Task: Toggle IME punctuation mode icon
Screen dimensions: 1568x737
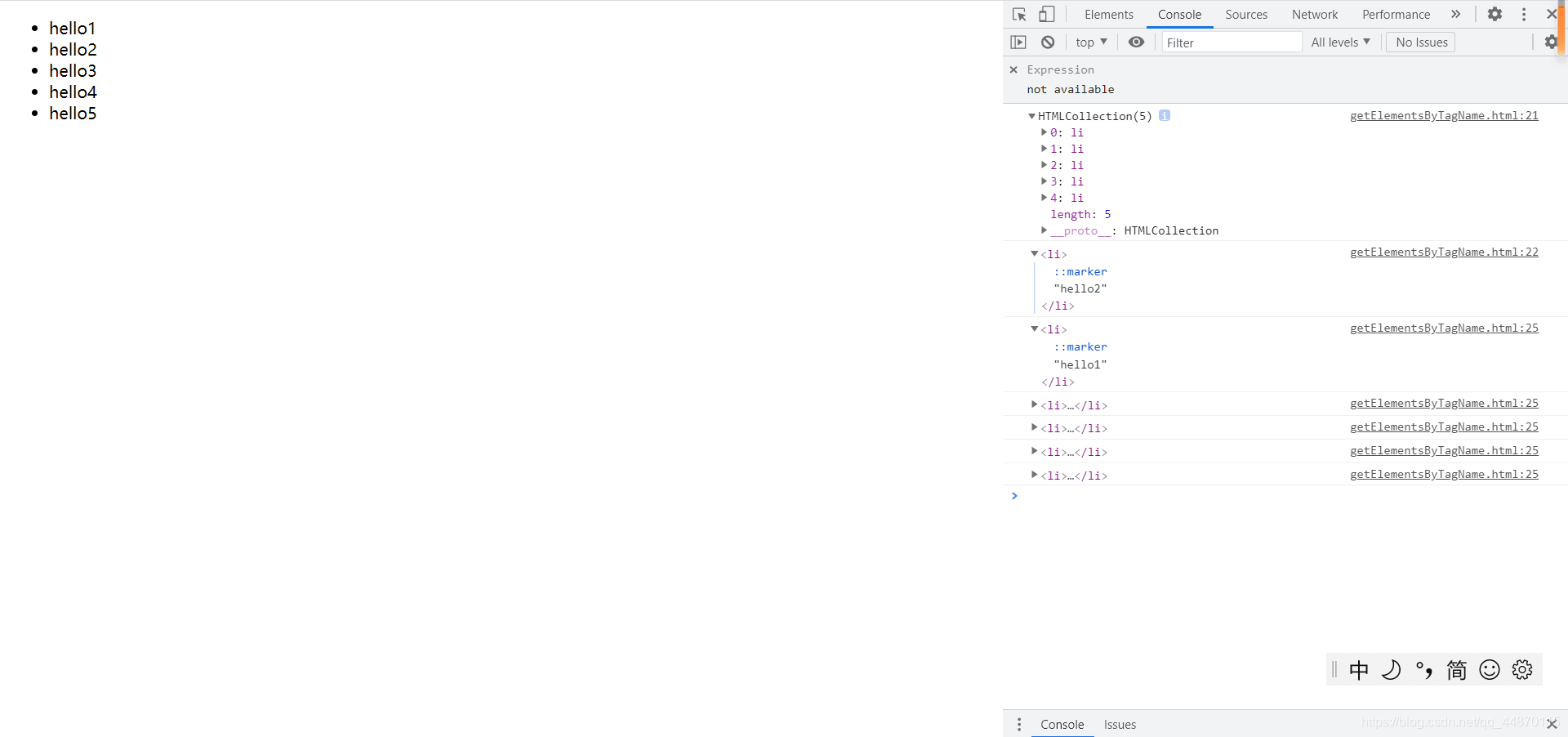Action: pyautogui.click(x=1424, y=670)
